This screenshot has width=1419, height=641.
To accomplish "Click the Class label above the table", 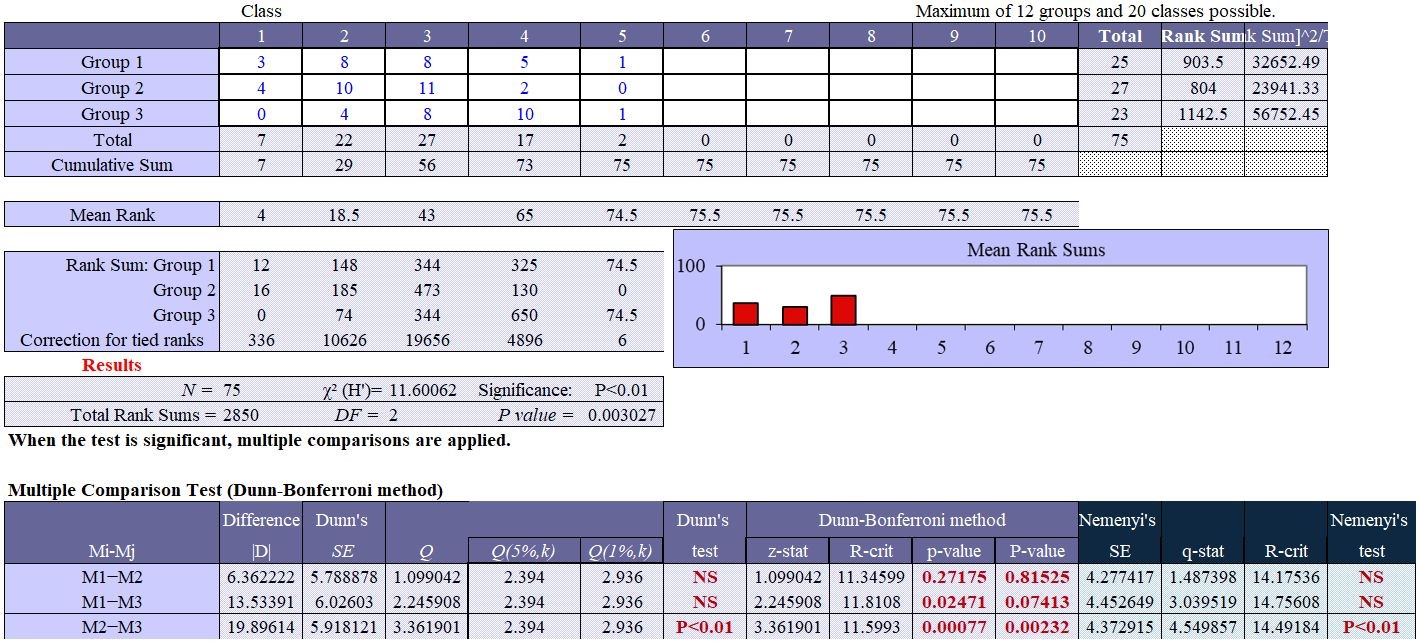I will click(x=261, y=11).
